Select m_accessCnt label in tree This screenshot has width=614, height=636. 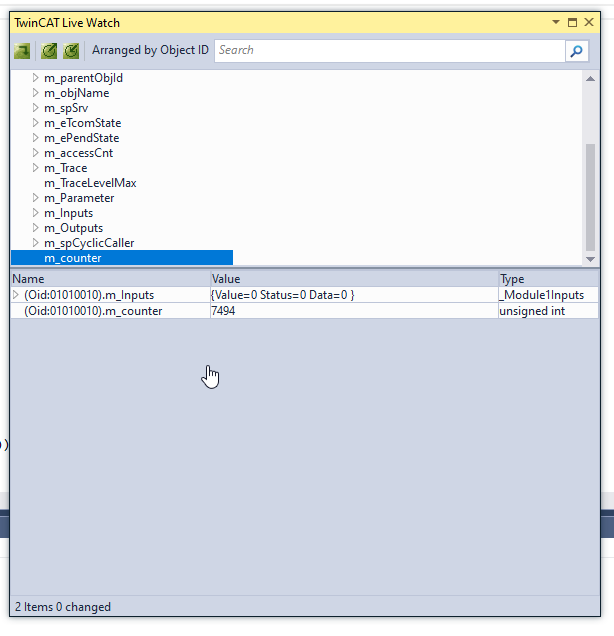79,153
